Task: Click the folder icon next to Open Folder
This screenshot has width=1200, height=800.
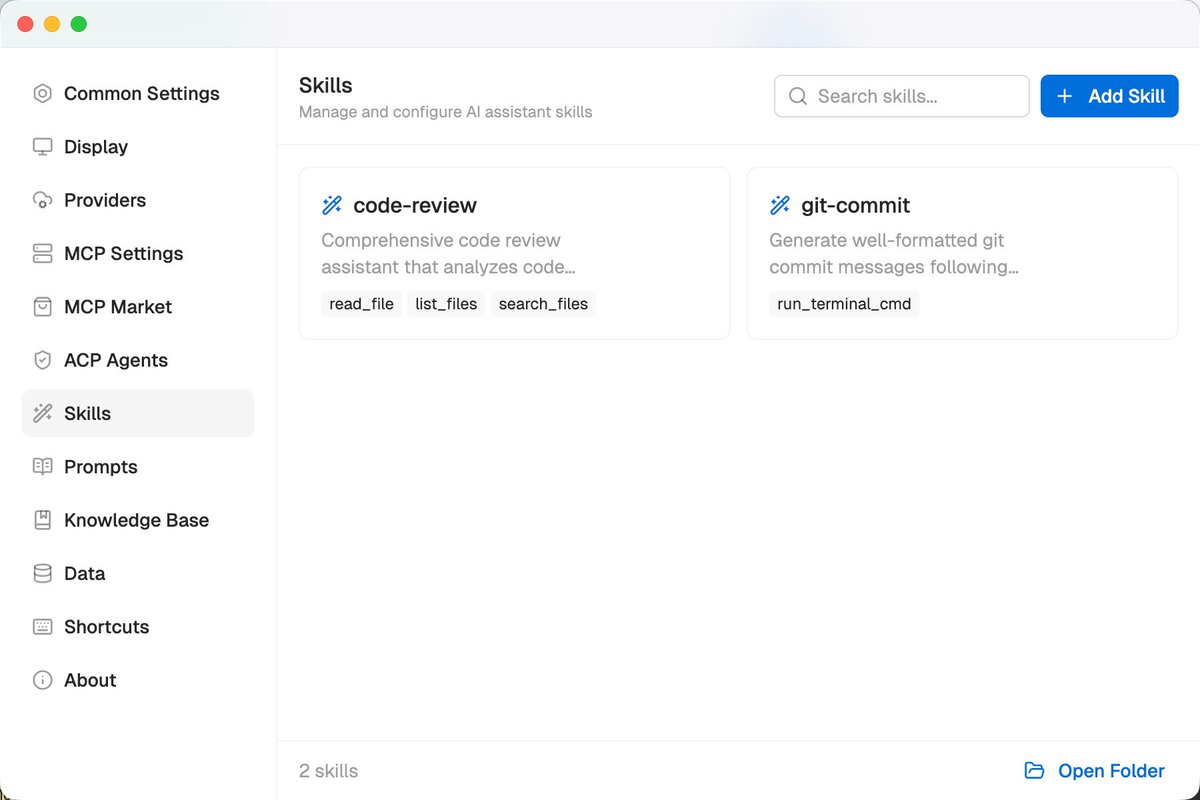Action: [1033, 770]
